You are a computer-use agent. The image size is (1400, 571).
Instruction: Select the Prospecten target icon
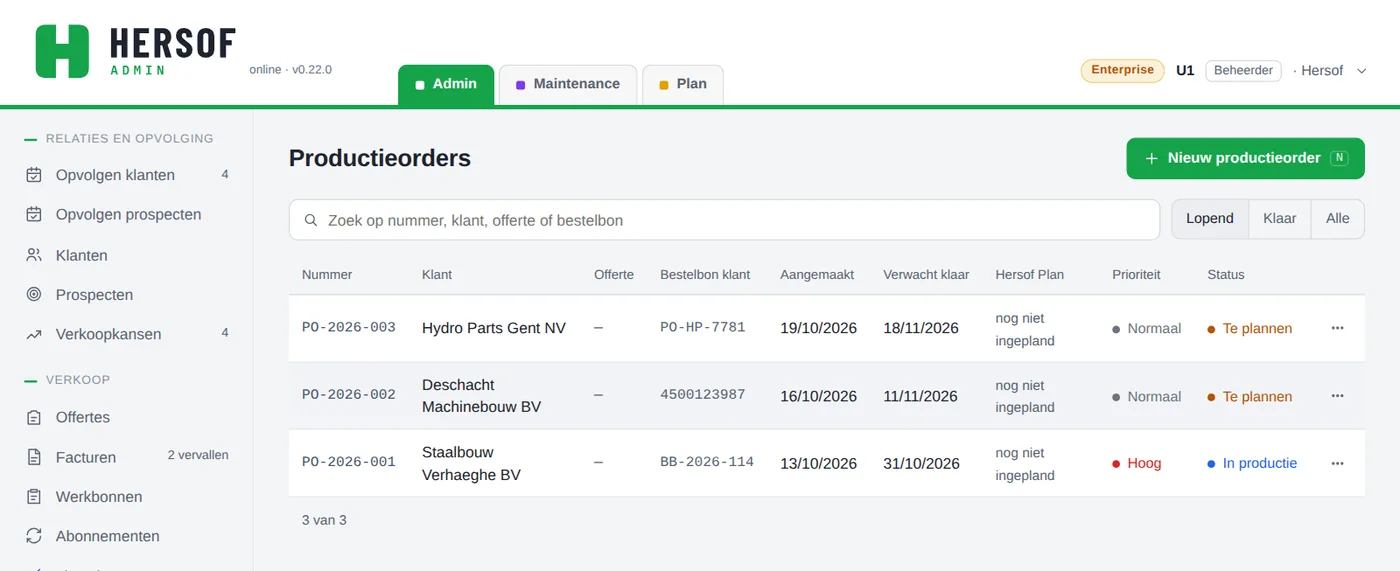(34, 295)
